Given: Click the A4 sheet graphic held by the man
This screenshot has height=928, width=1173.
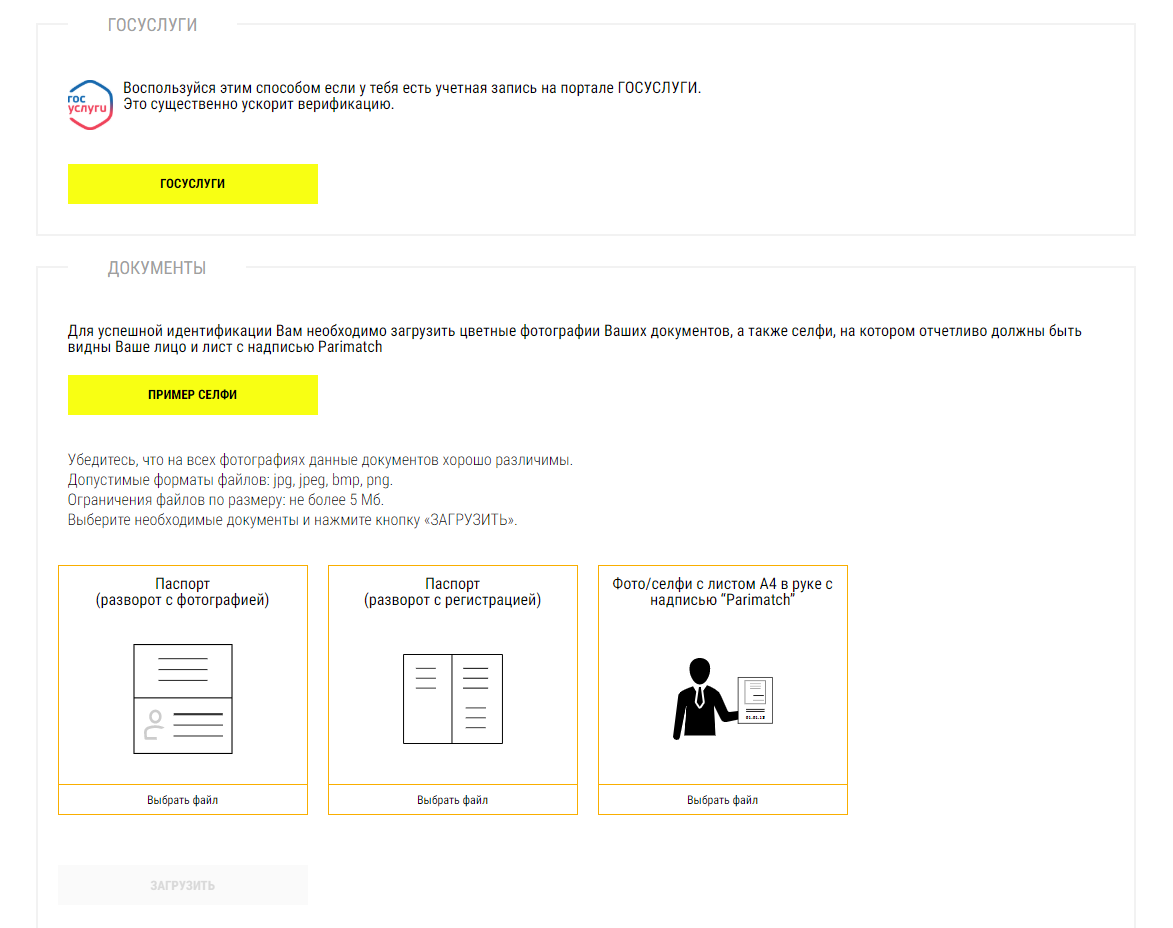Looking at the screenshot, I should pyautogui.click(x=755, y=700).
